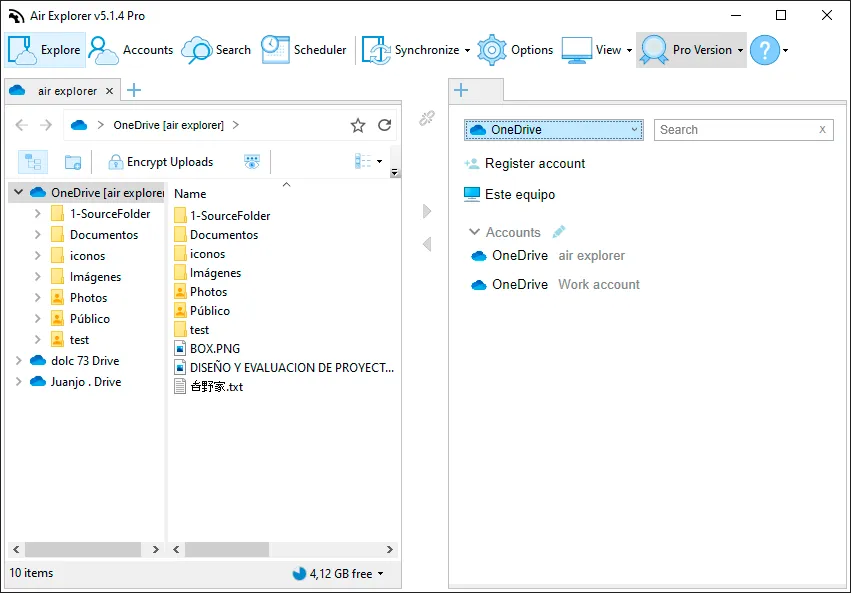851x593 pixels.
Task: Click the edit accounts pencil icon
Action: click(558, 232)
